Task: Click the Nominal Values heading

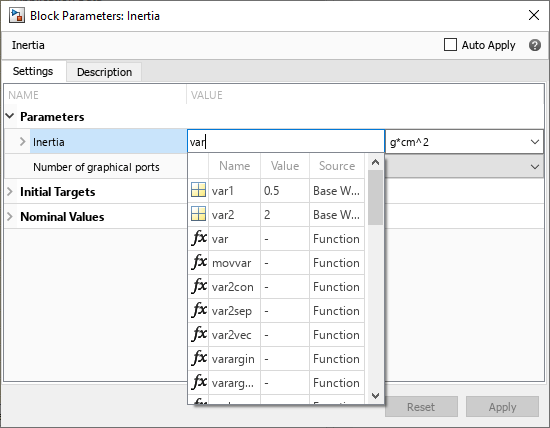Action: click(62, 216)
